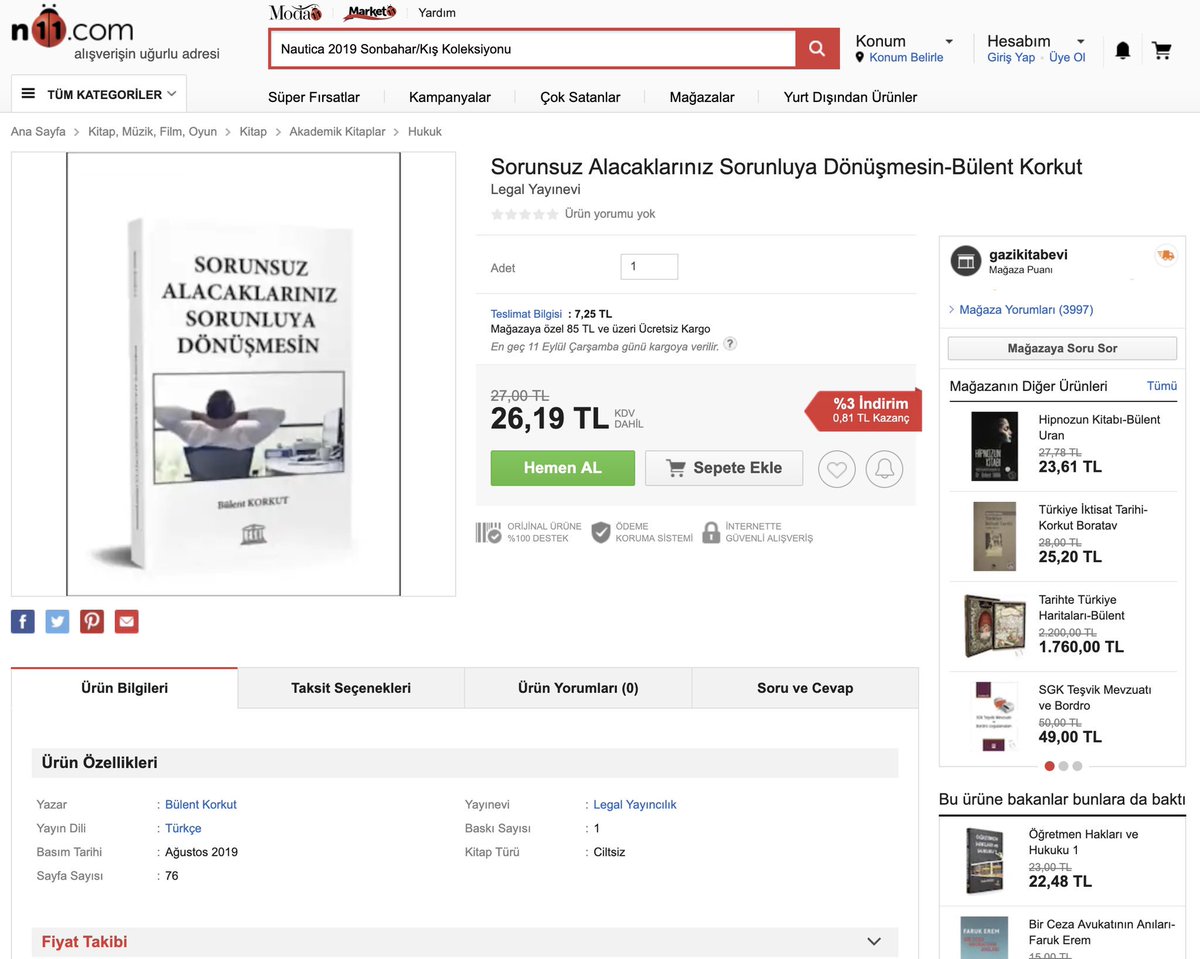Share product via email icon
Image resolution: width=1200 pixels, height=959 pixels.
coord(127,621)
